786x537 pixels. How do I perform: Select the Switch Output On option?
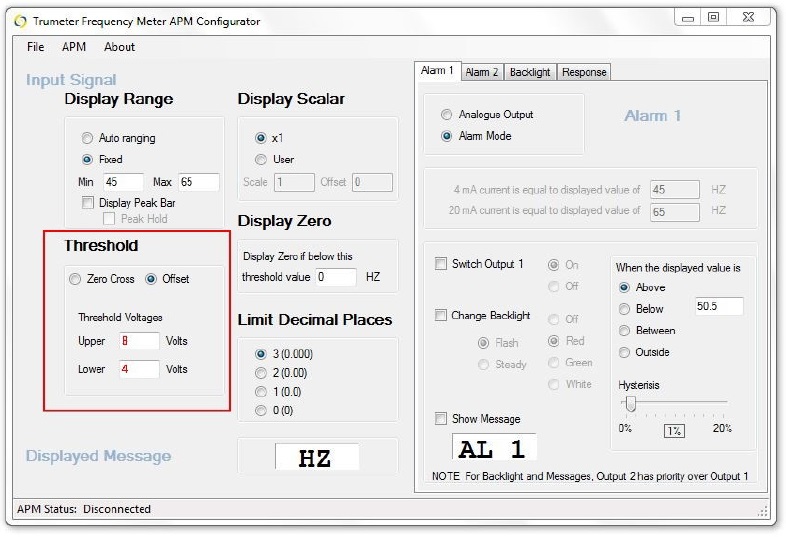click(553, 265)
